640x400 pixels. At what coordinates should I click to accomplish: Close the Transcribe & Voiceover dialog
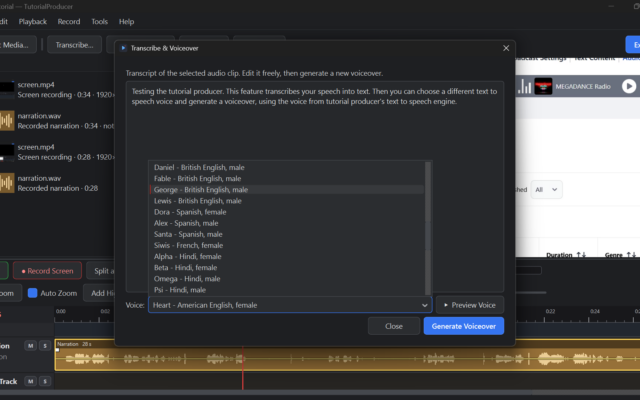506,48
